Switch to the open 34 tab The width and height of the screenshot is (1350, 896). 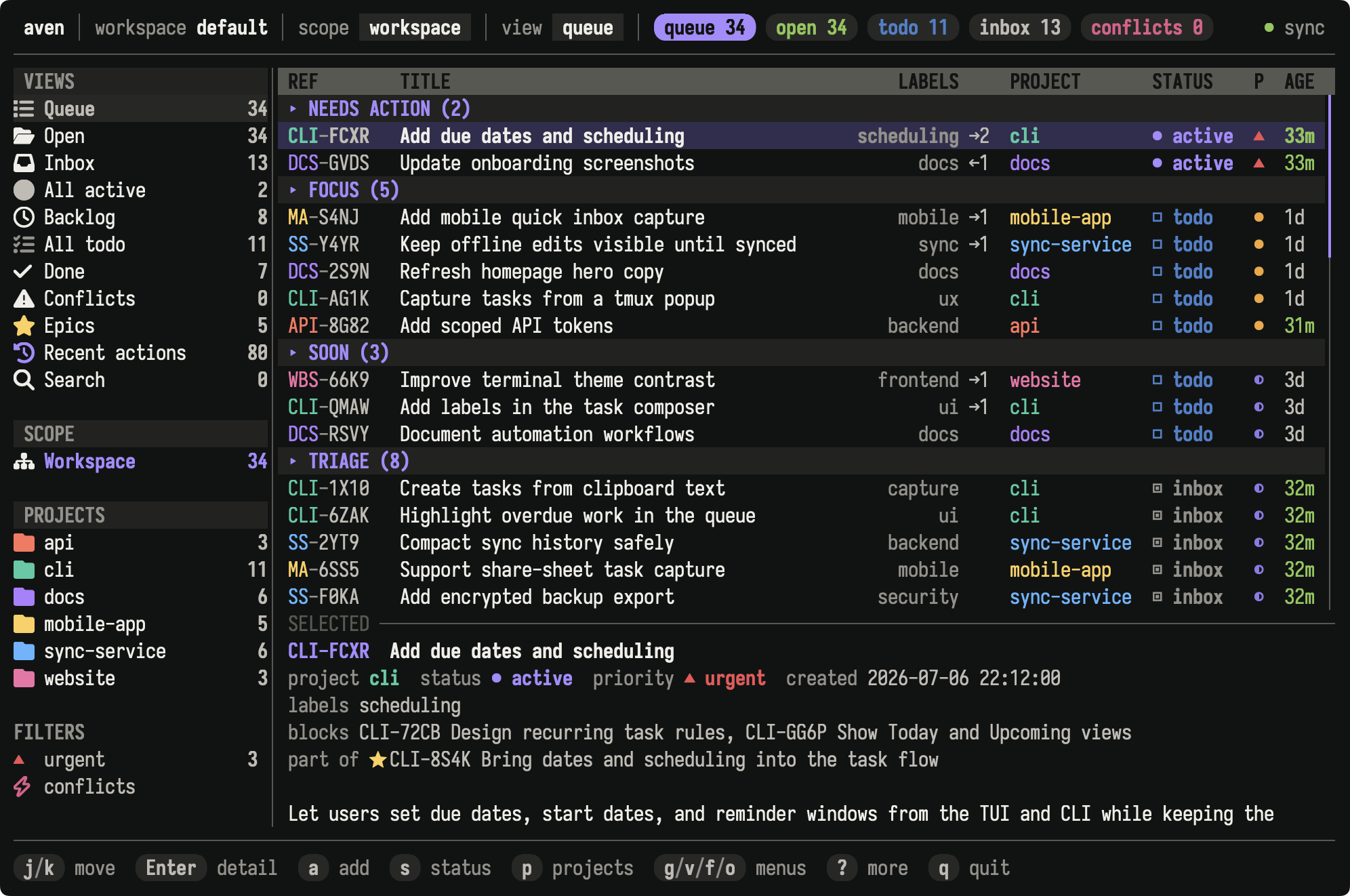click(811, 28)
